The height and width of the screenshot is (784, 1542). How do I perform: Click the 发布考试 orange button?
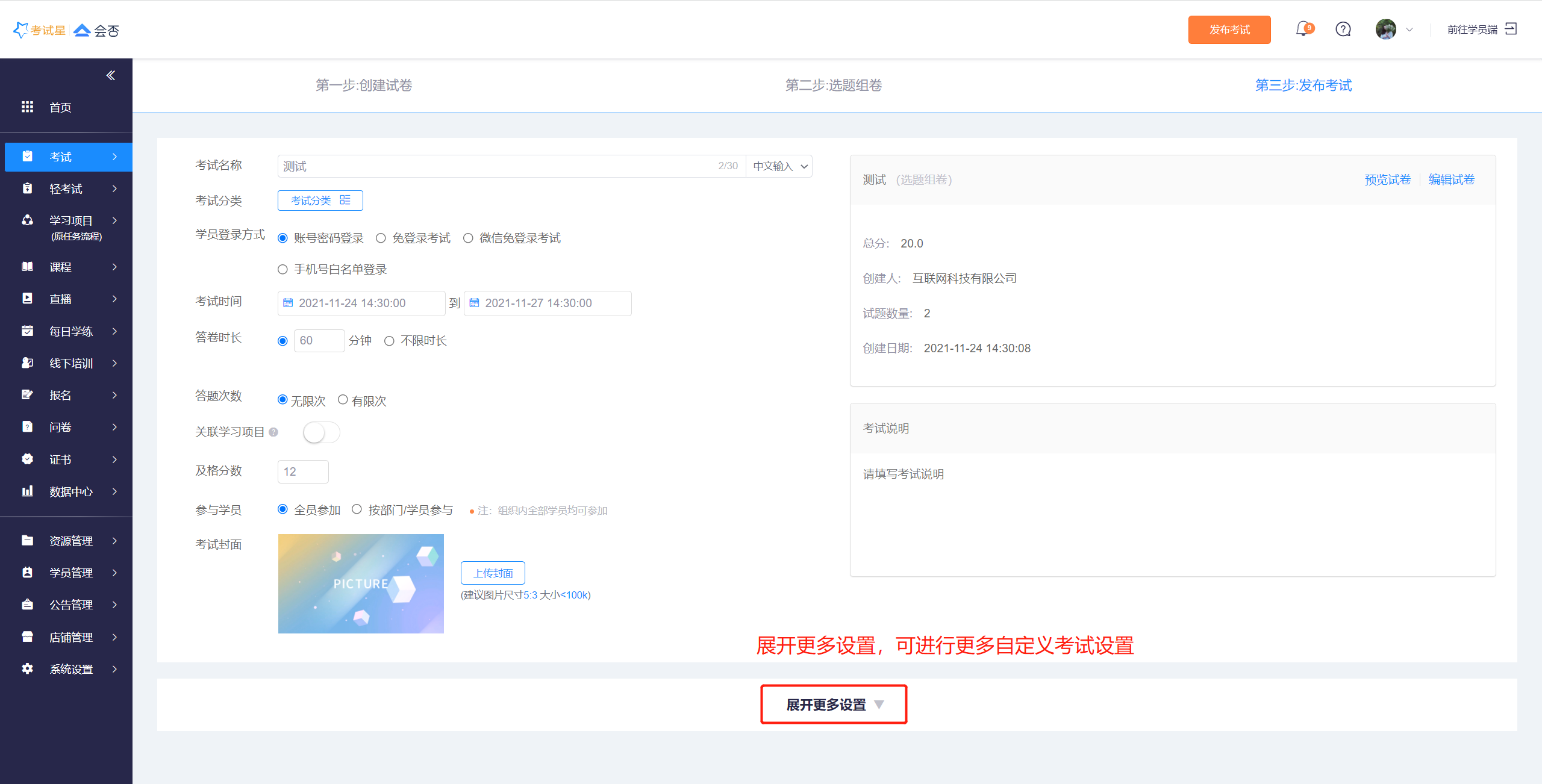point(1229,30)
